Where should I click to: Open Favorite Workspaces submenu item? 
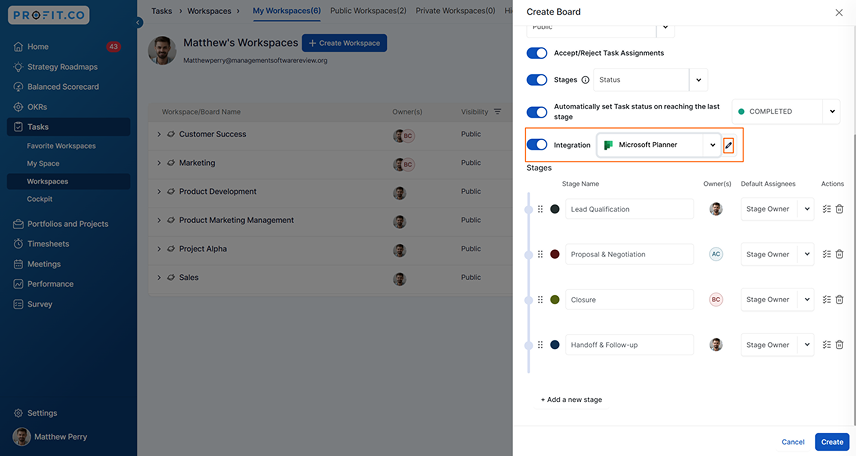(x=61, y=146)
